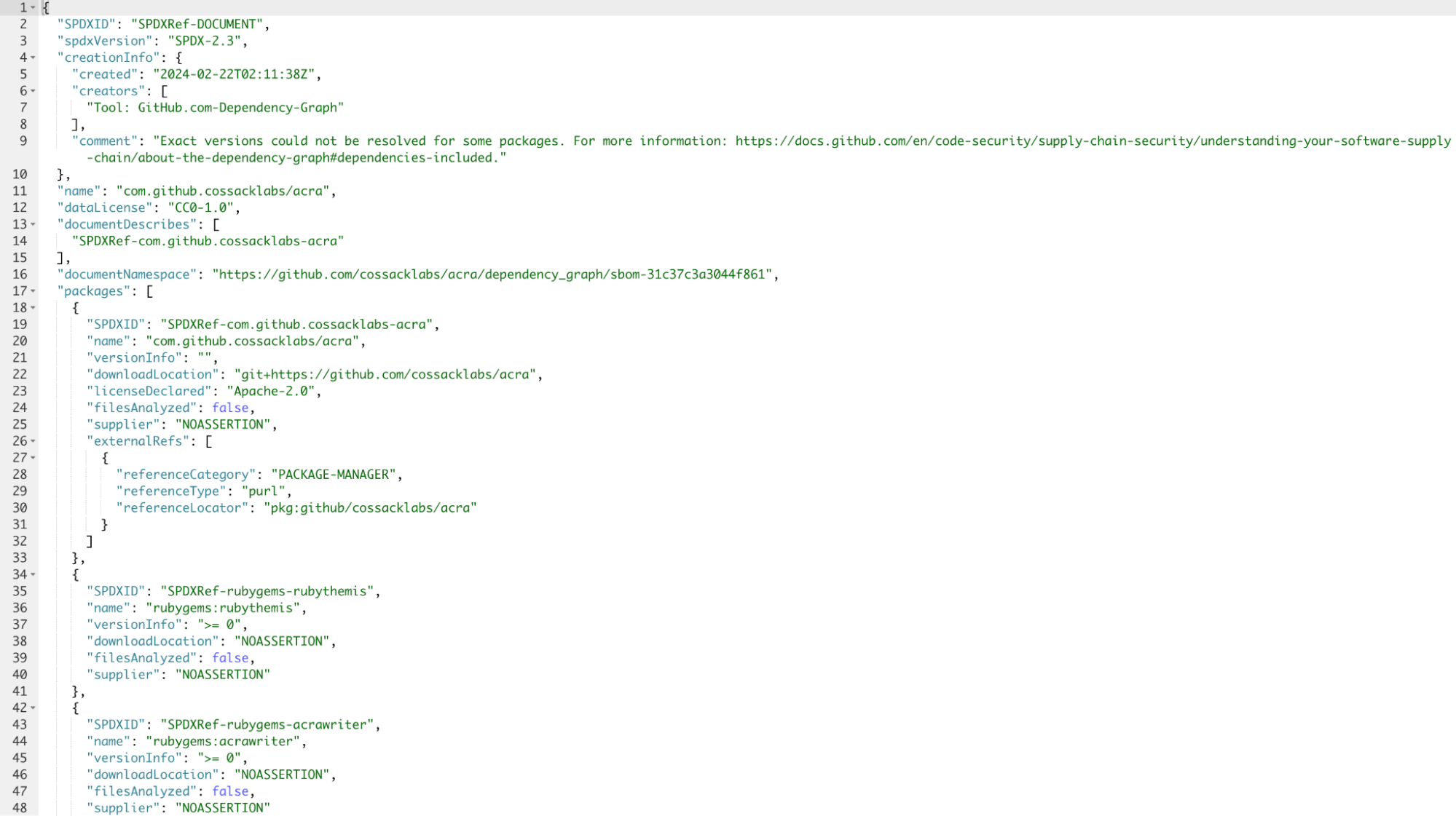Collapse the creationInfo block on line 4
1456x816 pixels.
pos(33,58)
